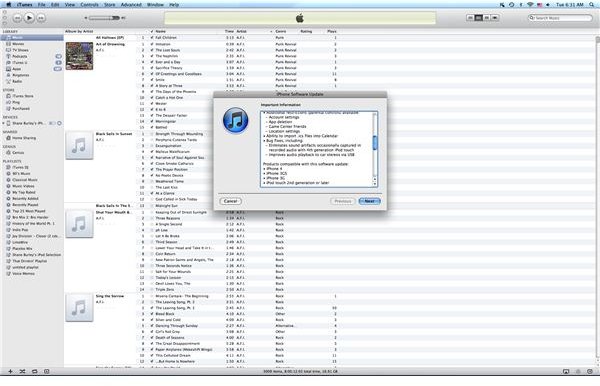Open Home Sharing in the sidebar
This screenshot has width=600, height=386.
coord(32,138)
